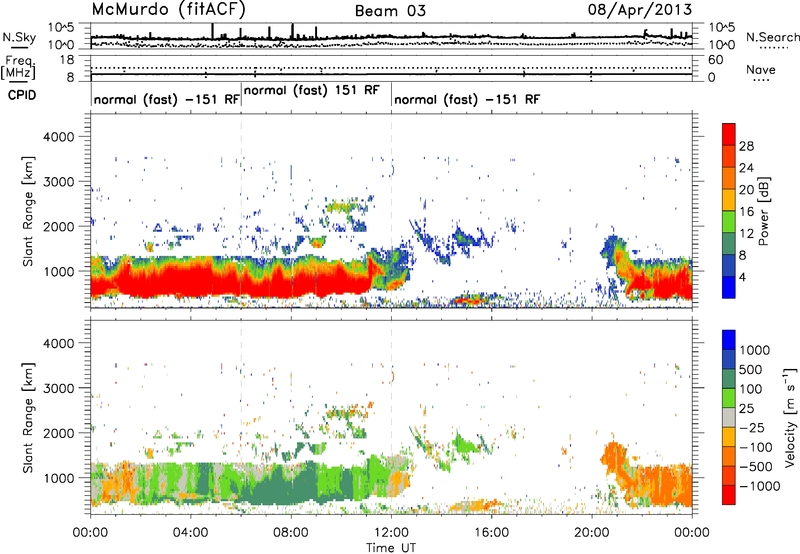Click the Nave legend label
Viewport: 800px width, 554px height.
[x=761, y=70]
